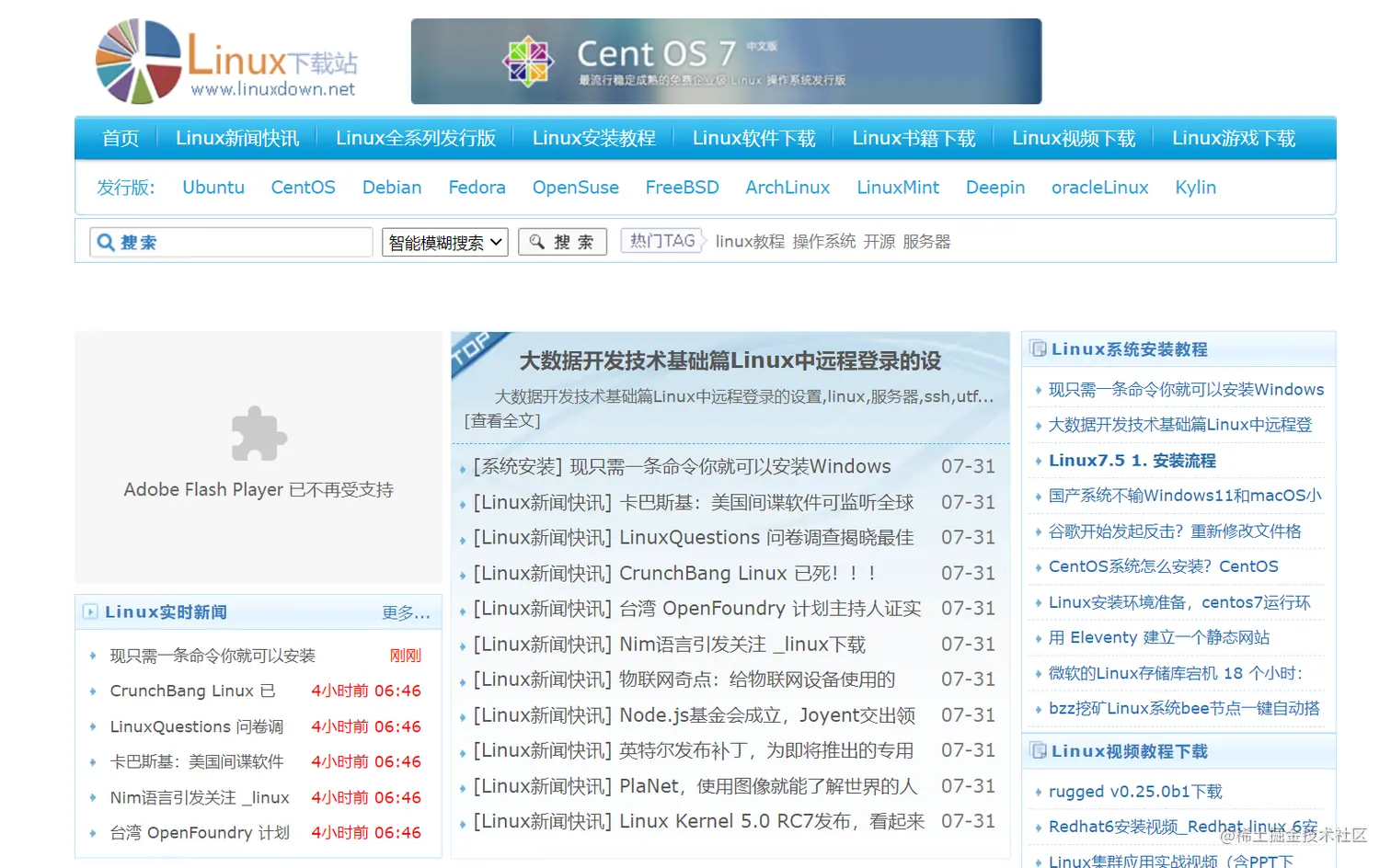Focus the 搜索 keyword input field
Viewport: 1391px width, 868px height.
pos(231,242)
